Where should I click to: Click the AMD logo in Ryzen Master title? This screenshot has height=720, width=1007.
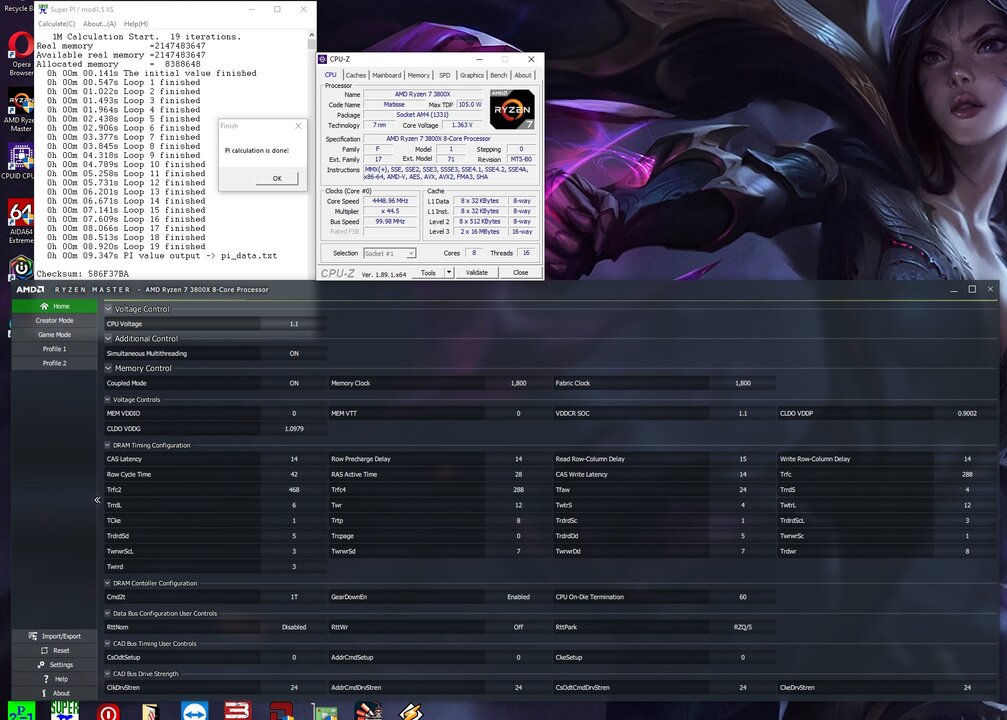[30, 290]
